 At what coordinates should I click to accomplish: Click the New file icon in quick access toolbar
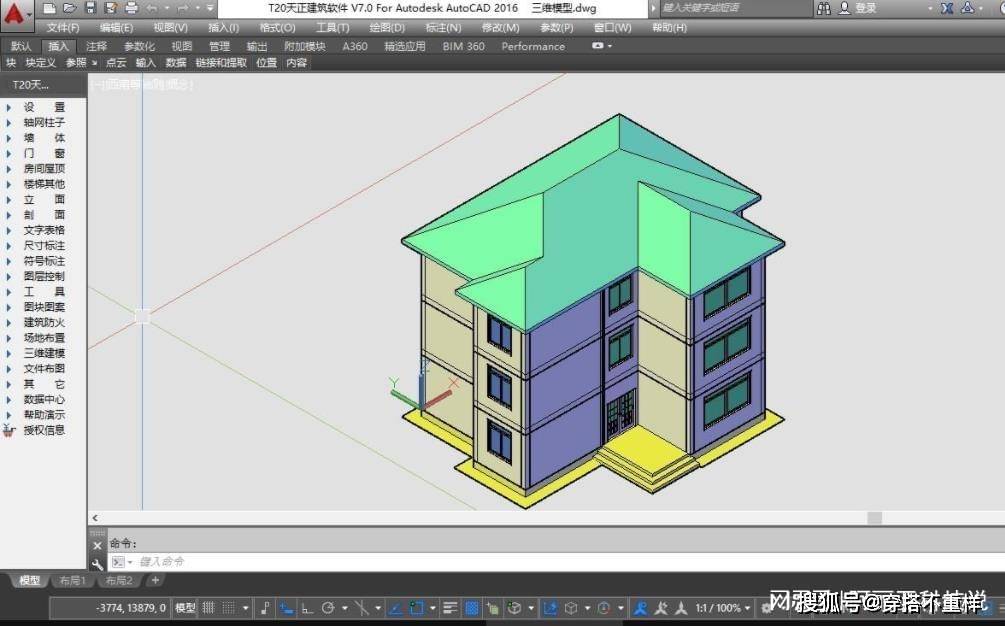pos(49,8)
